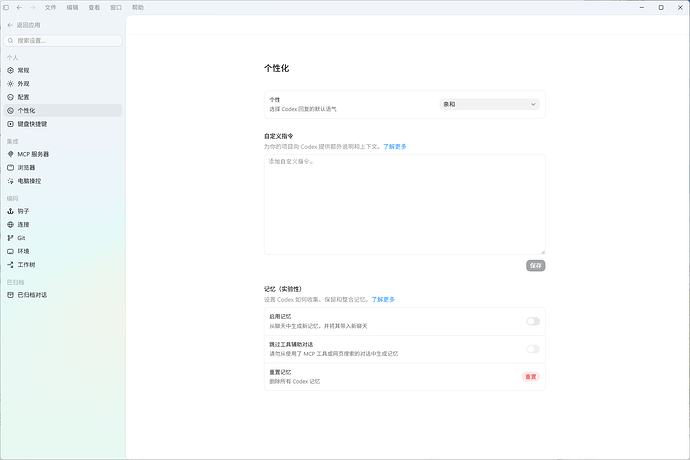Open the 查看 menu
The image size is (690, 460).
94,7
